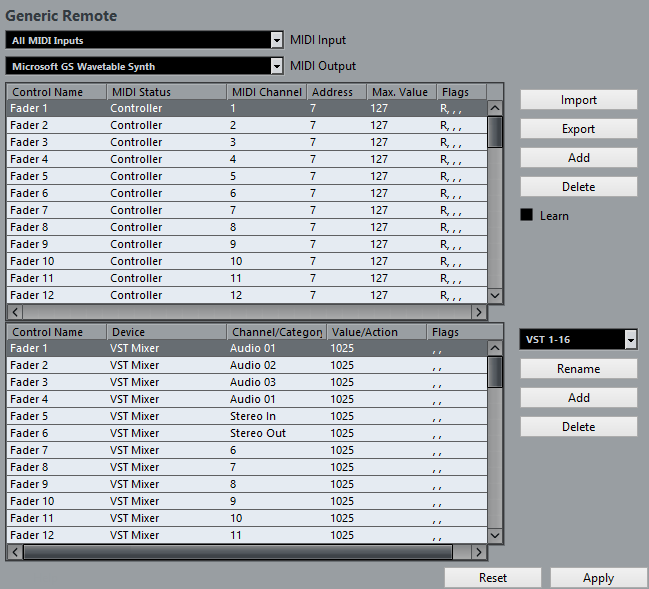Click upper table vertical scrollbar thumb
This screenshot has width=649, height=589.
click(495, 132)
